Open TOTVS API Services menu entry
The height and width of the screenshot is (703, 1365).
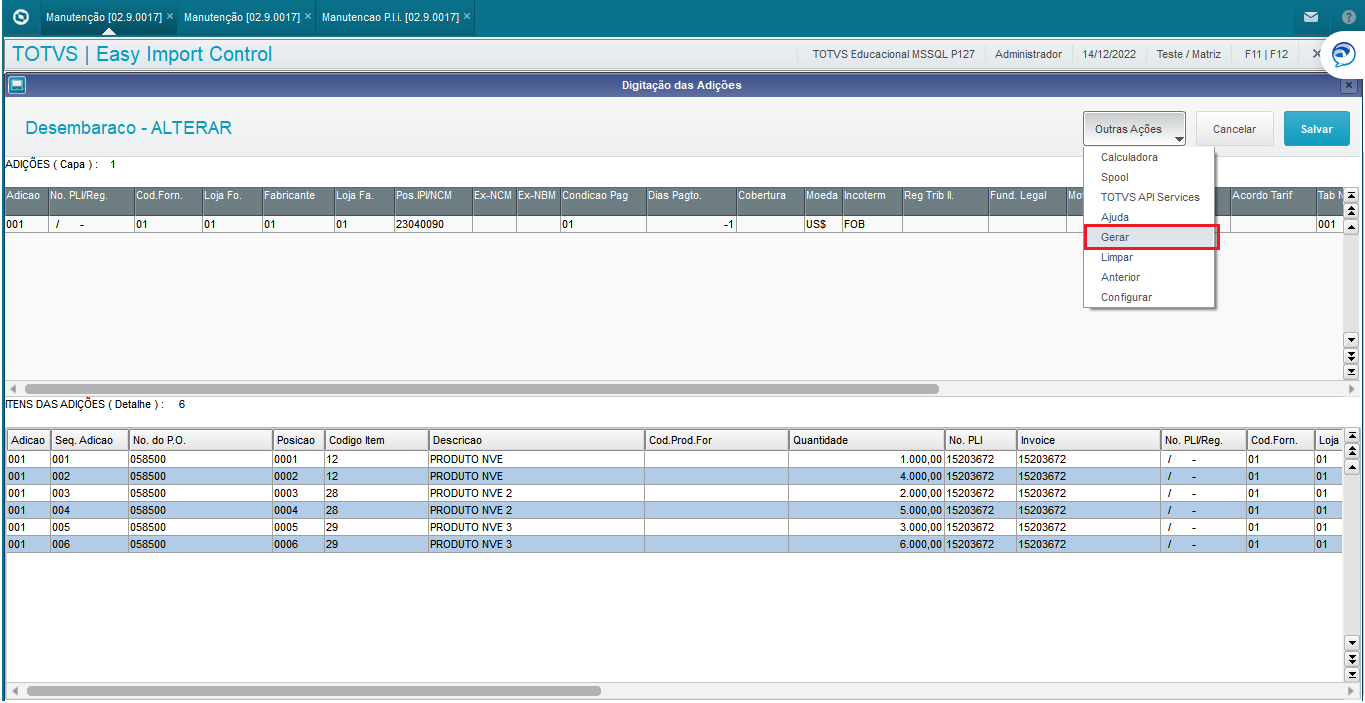[1150, 197]
